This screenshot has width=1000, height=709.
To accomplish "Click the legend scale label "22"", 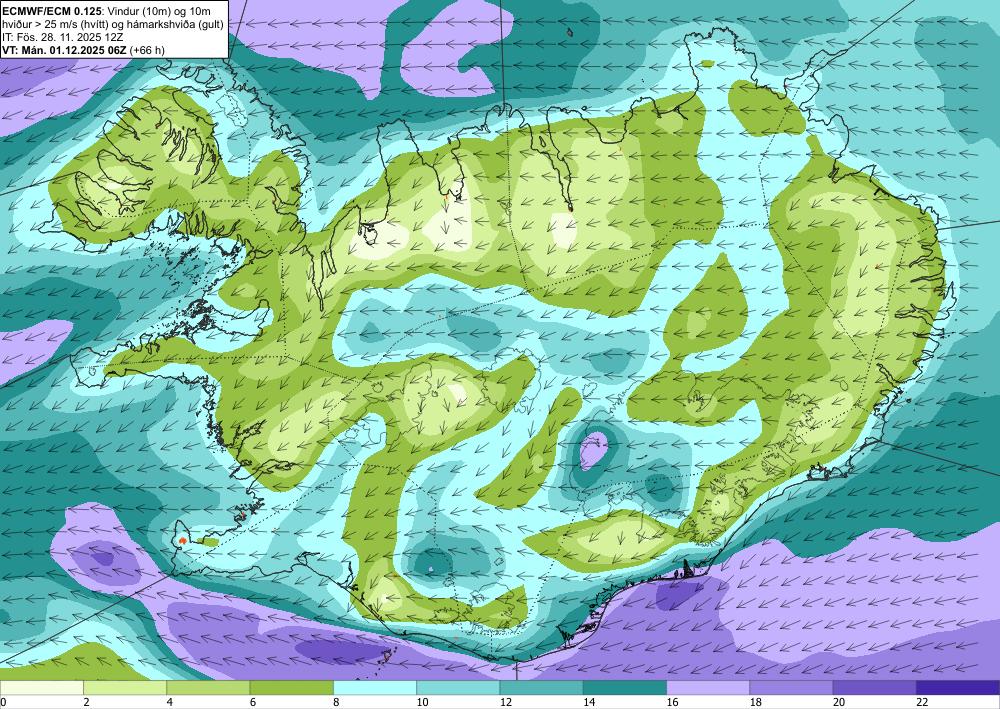I will tap(922, 703).
